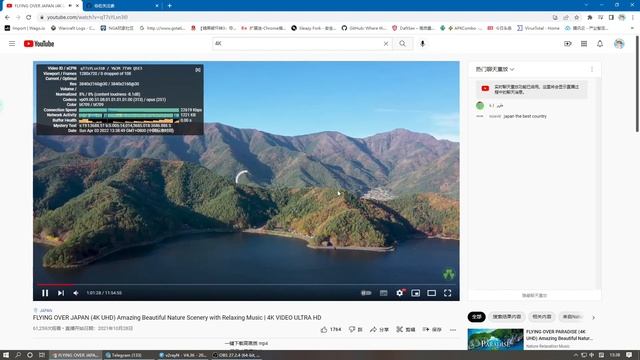Screen dimensions: 640x360
Task: Select the fourth cut-off filter chip
Action: point(572,317)
